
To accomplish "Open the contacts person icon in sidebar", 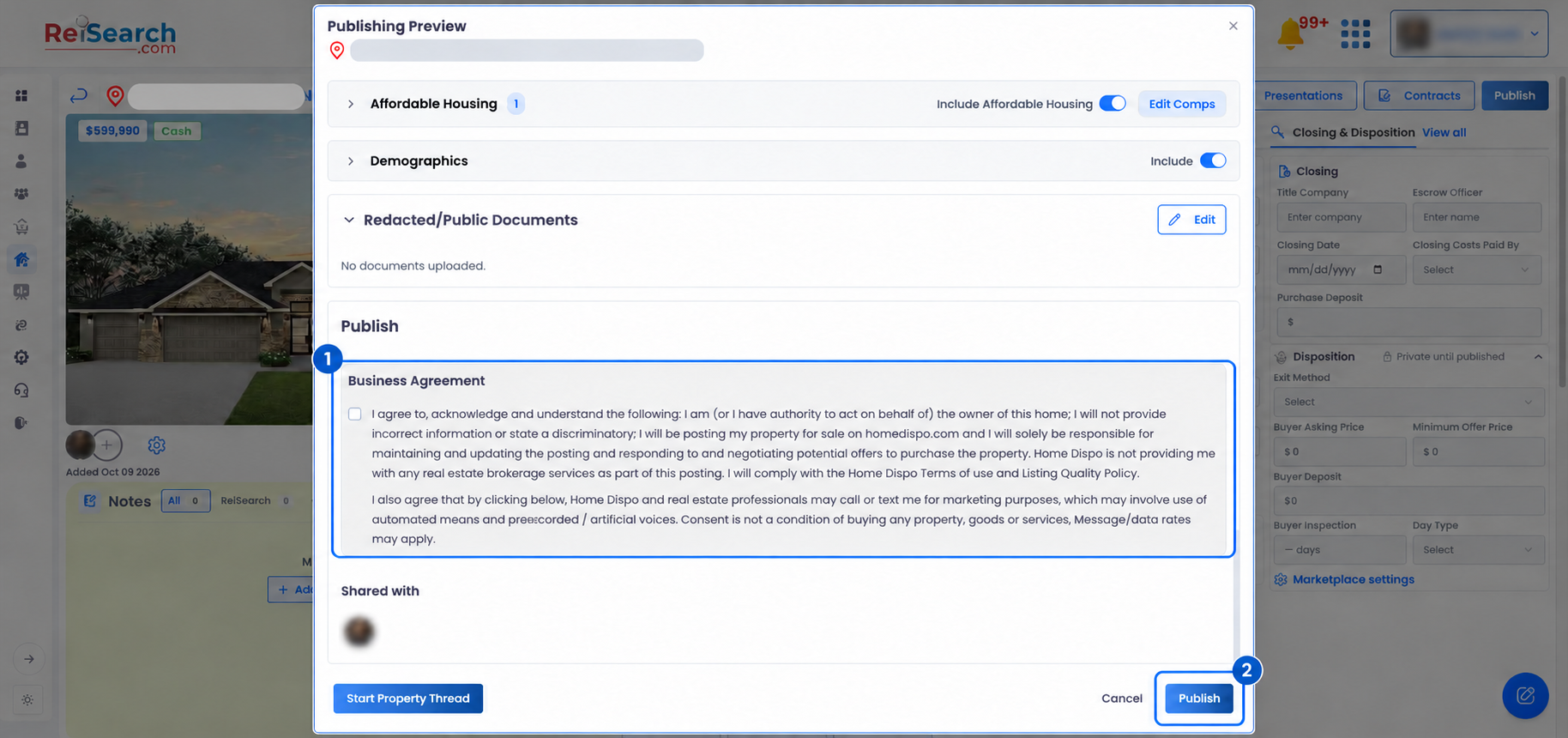I will pos(21,161).
